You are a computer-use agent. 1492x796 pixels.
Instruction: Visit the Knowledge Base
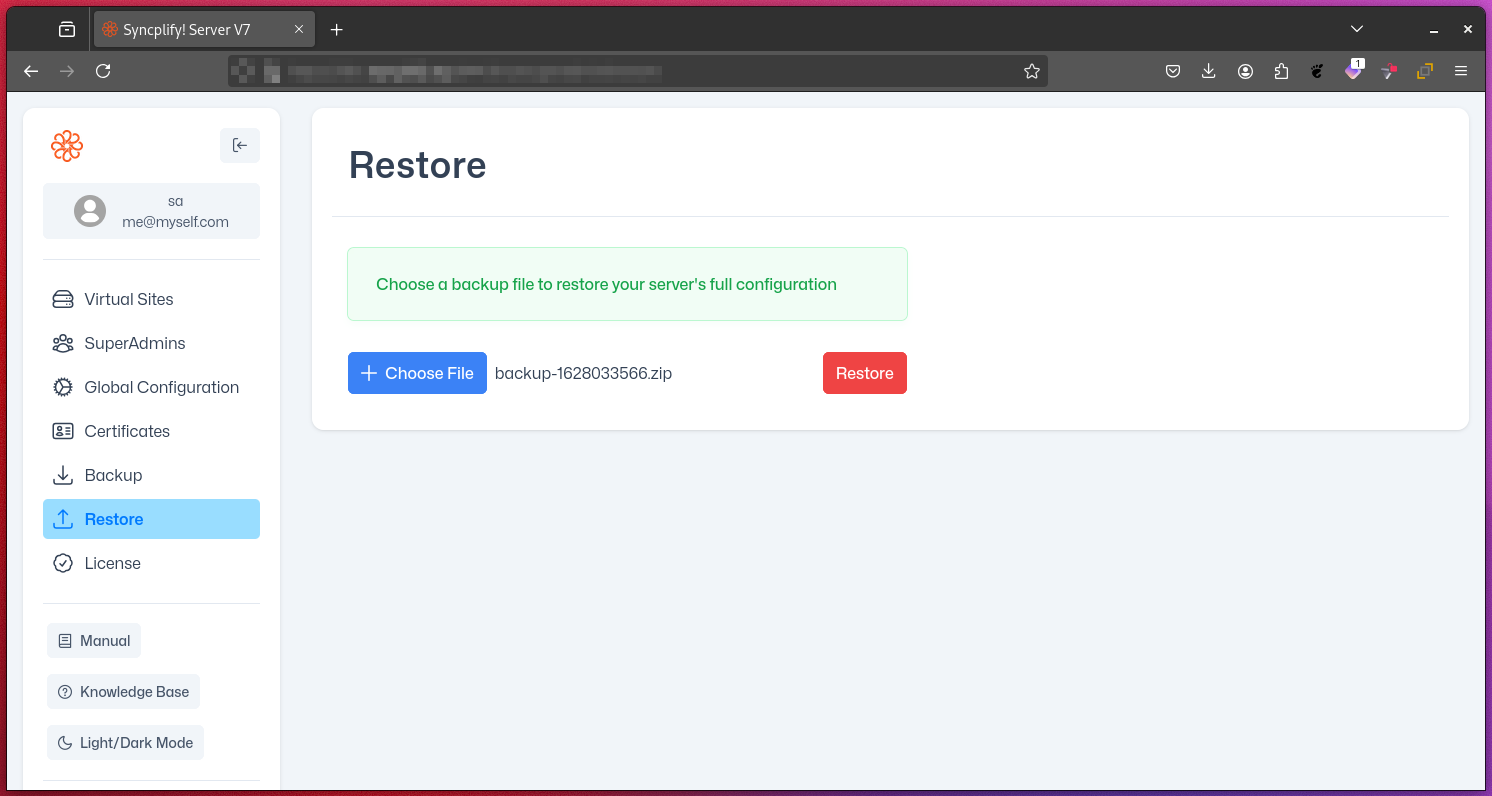tap(123, 691)
